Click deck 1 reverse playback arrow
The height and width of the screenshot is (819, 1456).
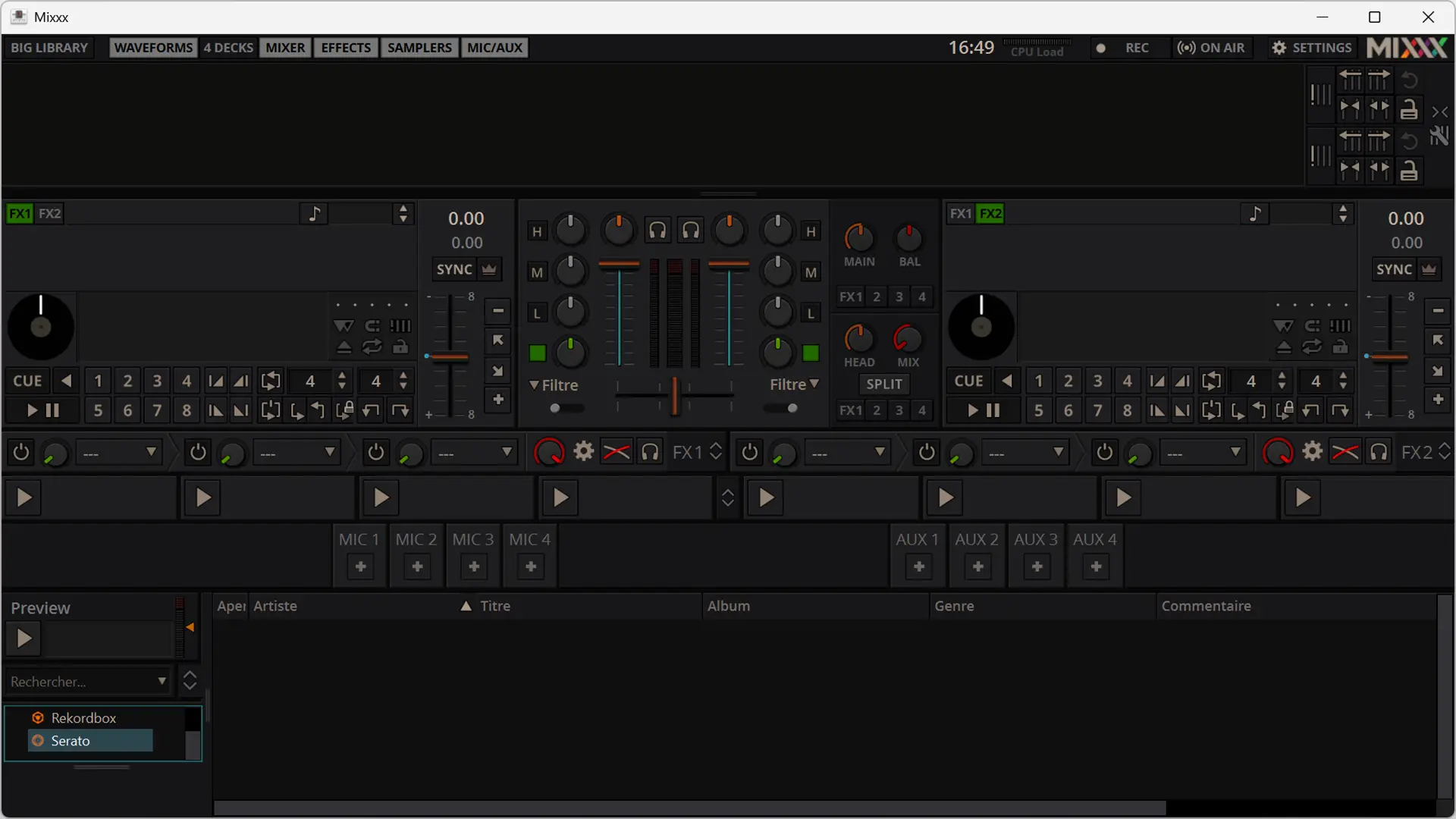(x=67, y=381)
